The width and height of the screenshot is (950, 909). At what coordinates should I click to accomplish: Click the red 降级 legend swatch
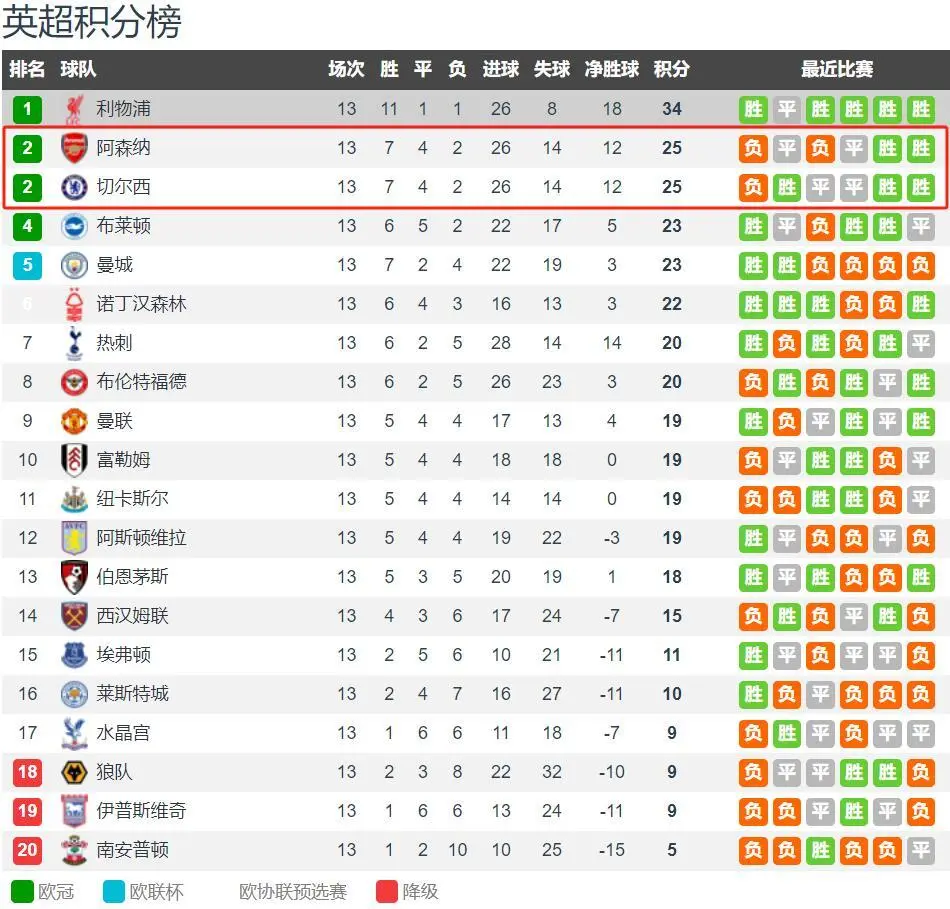tap(387, 891)
